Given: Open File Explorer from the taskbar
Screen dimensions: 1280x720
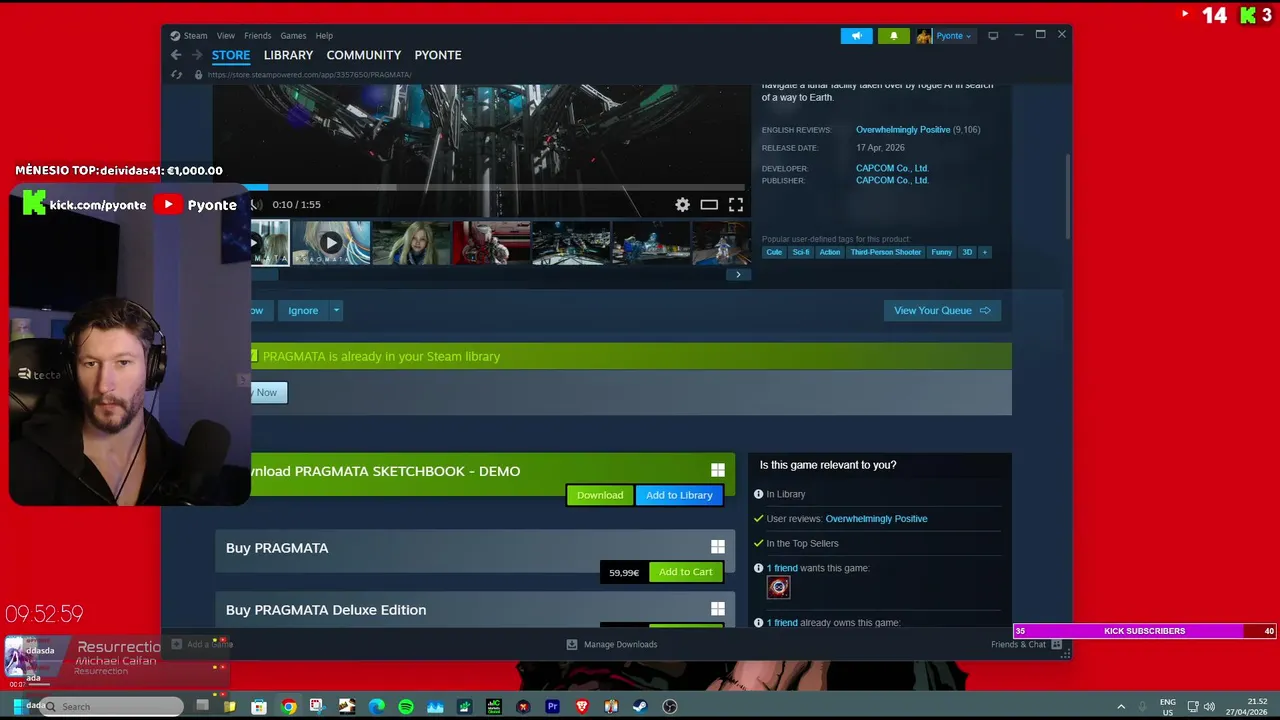Looking at the screenshot, I should 230,707.
